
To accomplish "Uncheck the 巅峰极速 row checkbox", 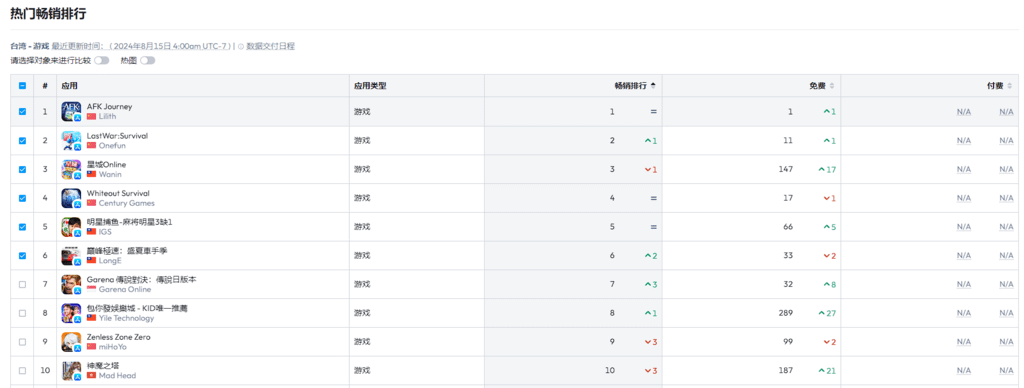I will click(23, 255).
